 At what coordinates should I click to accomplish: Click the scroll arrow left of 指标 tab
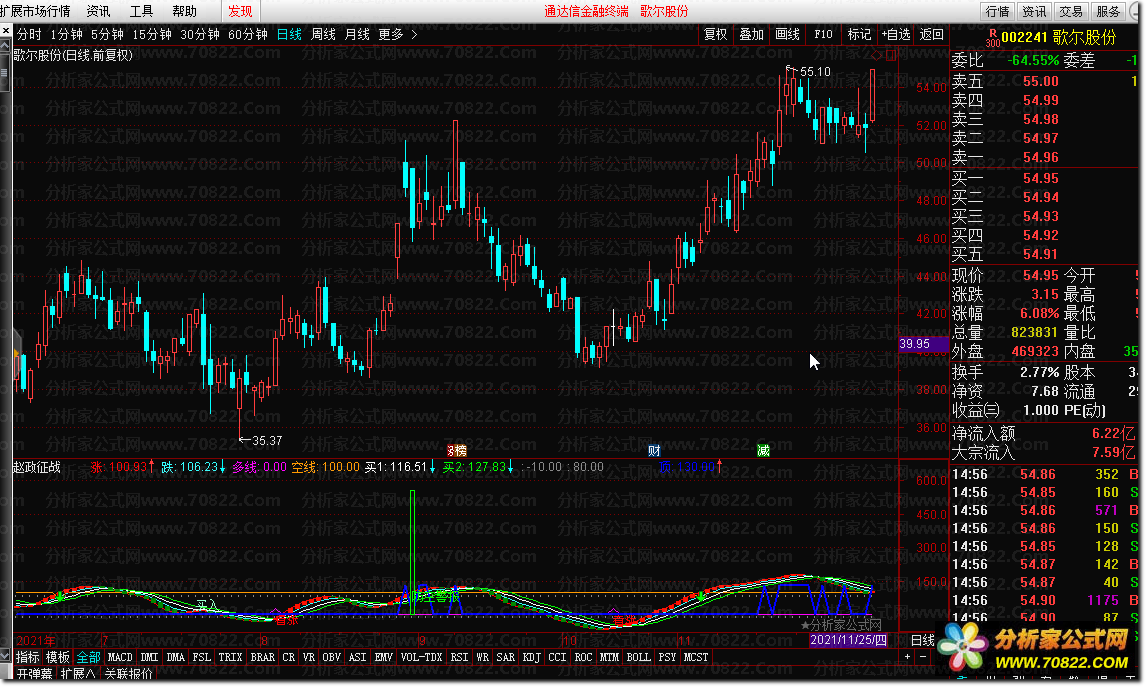(x=6, y=657)
